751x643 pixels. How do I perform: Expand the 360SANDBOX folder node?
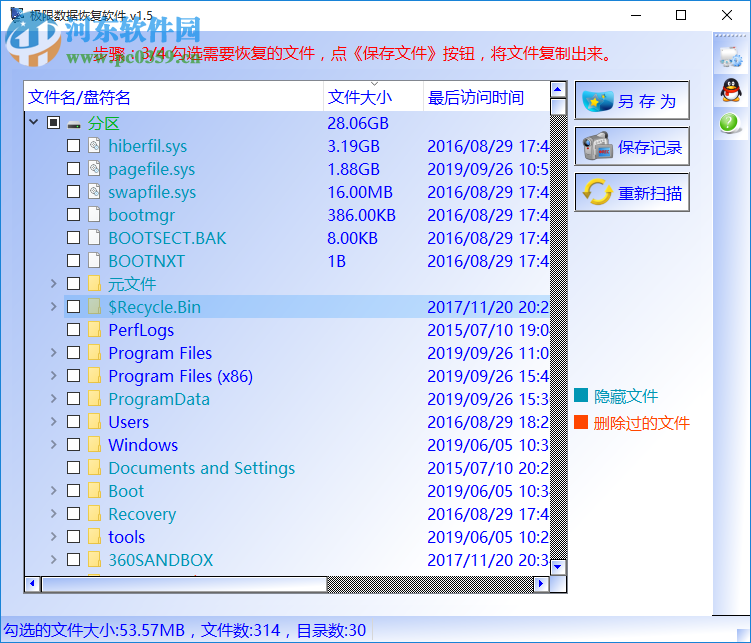point(54,559)
